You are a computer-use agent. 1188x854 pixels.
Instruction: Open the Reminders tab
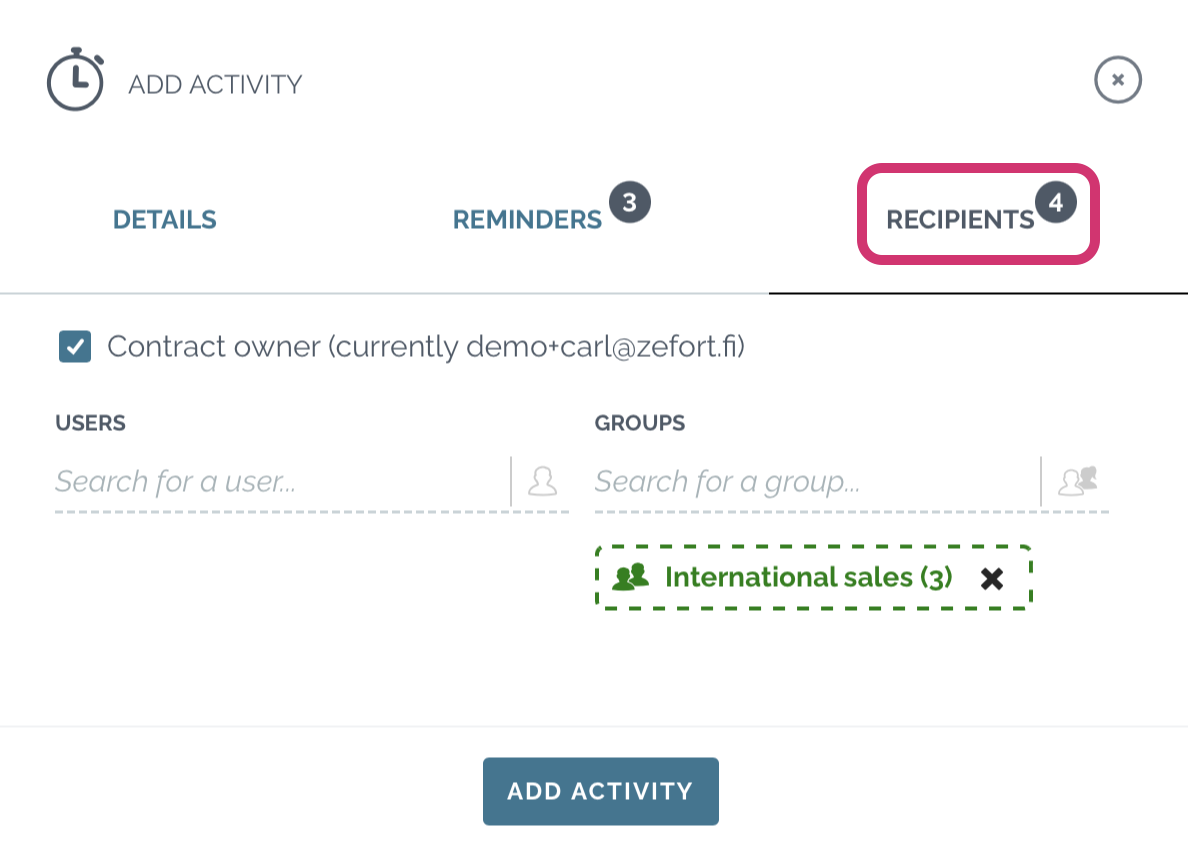pyautogui.click(x=527, y=220)
